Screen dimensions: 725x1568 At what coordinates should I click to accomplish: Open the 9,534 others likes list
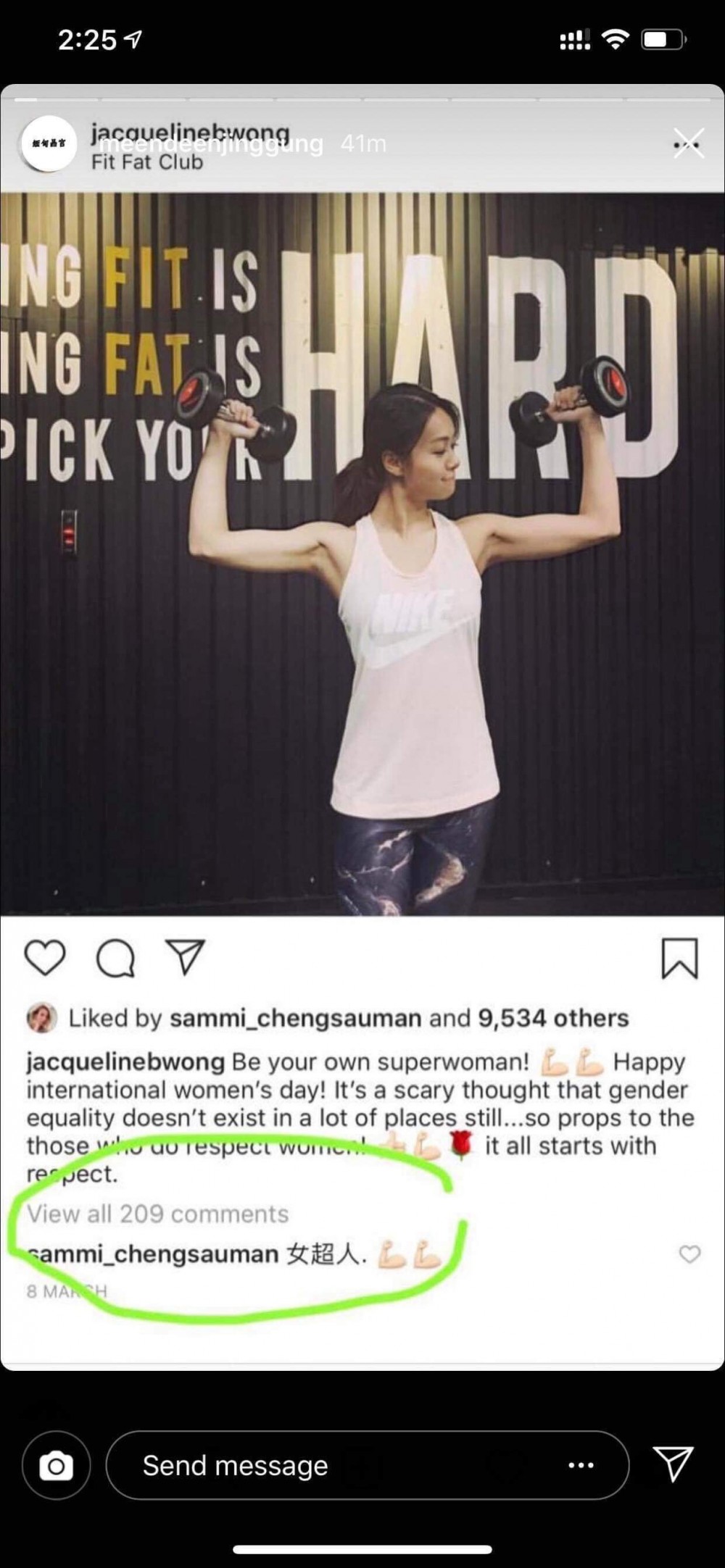click(x=553, y=1018)
